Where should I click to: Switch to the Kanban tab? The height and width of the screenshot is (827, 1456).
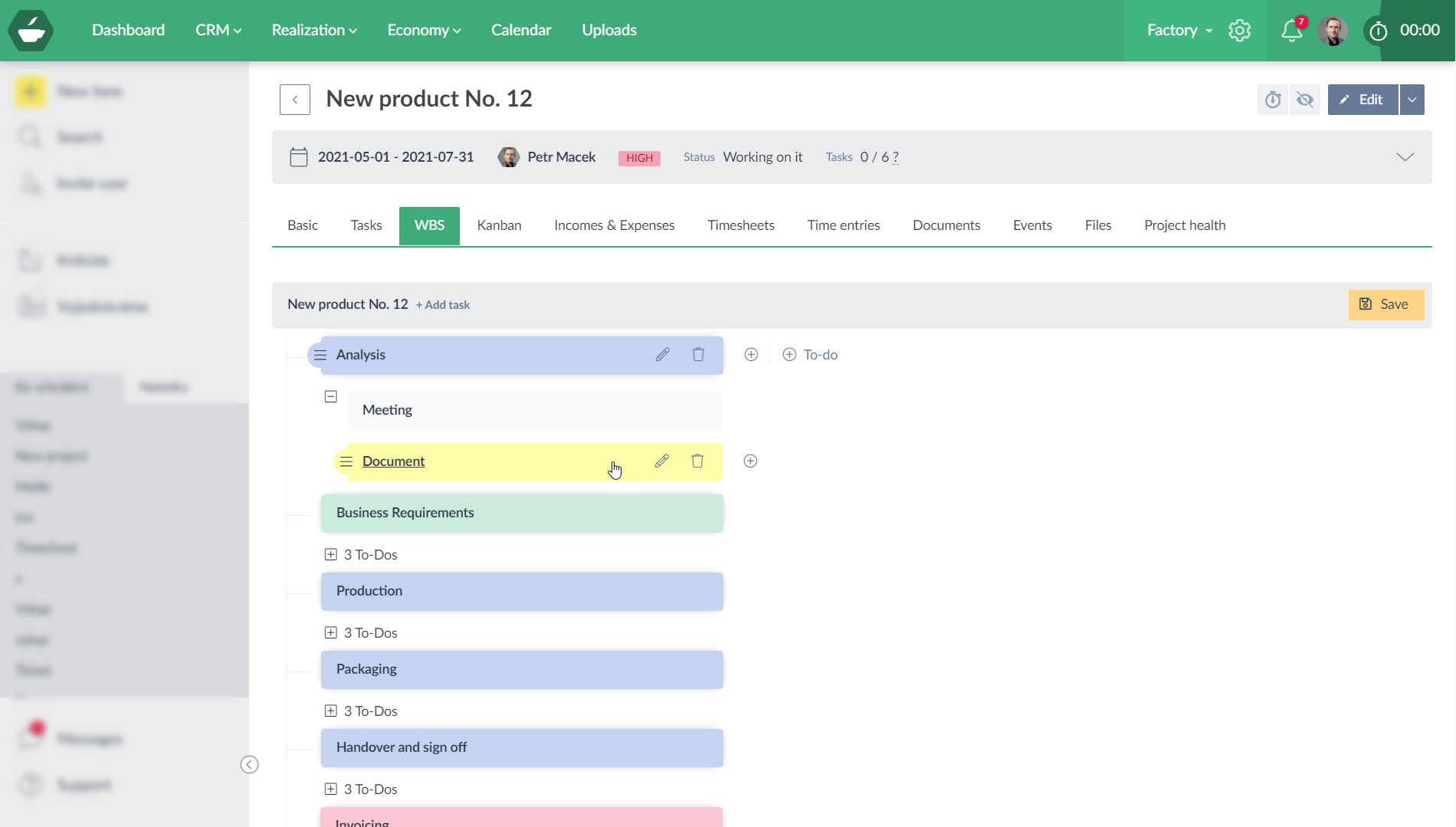(499, 225)
